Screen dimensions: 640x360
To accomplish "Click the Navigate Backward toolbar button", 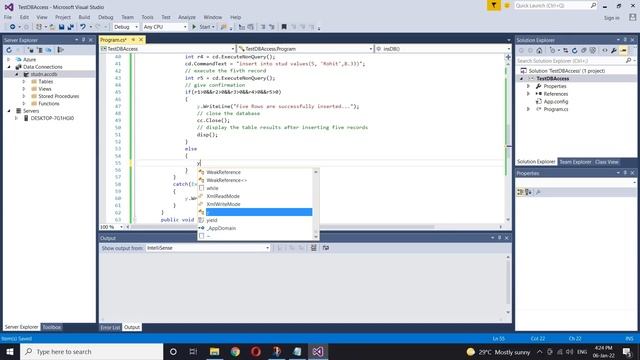I will 13,27.
